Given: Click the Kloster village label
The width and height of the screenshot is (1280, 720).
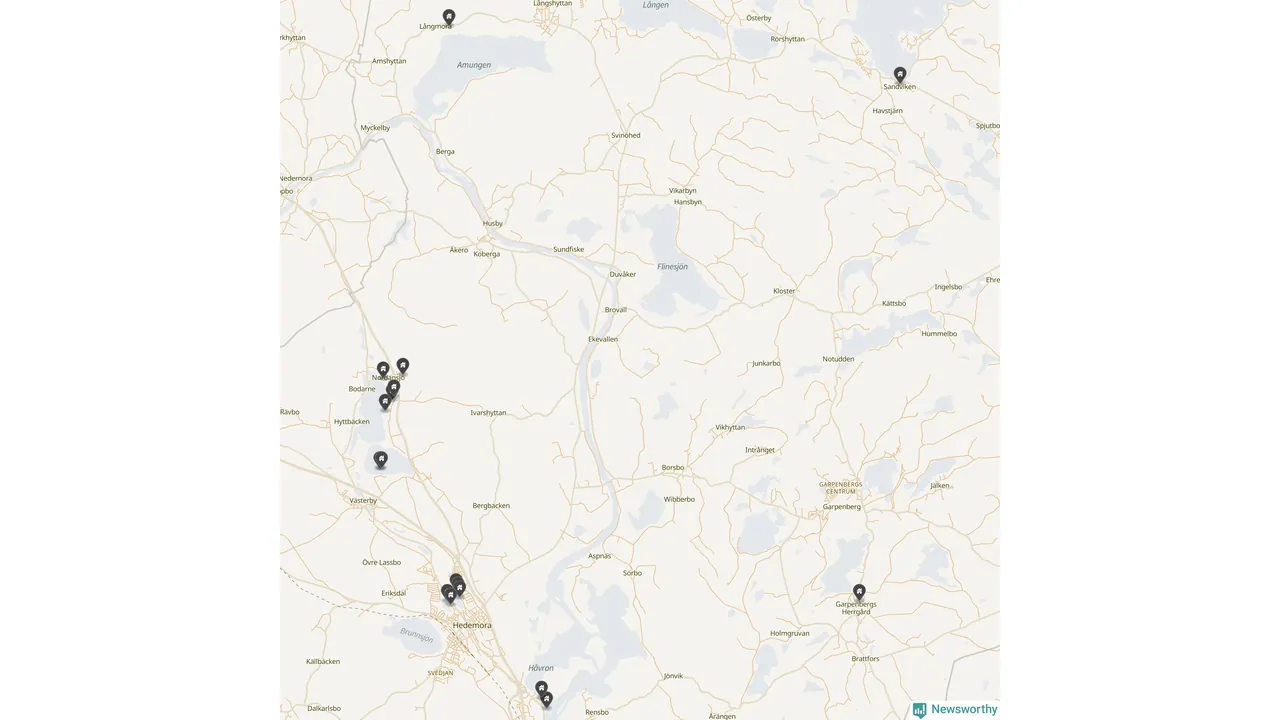Looking at the screenshot, I should 784,291.
